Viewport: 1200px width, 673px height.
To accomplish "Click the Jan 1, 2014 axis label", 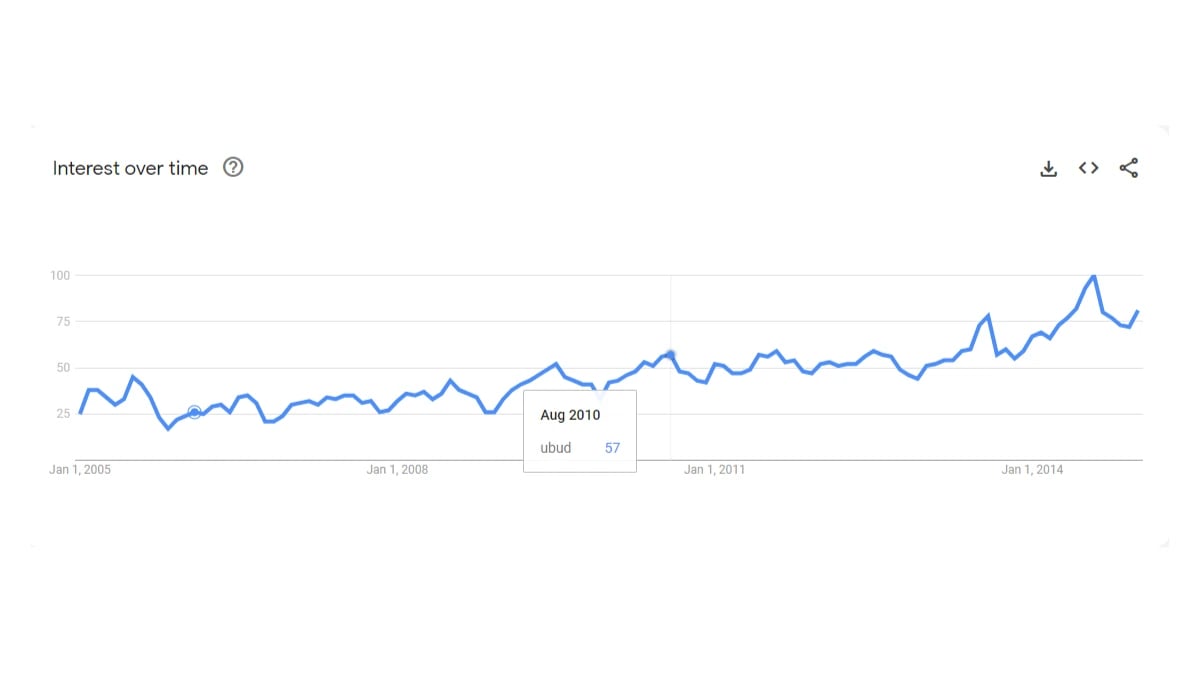I will (x=1031, y=469).
